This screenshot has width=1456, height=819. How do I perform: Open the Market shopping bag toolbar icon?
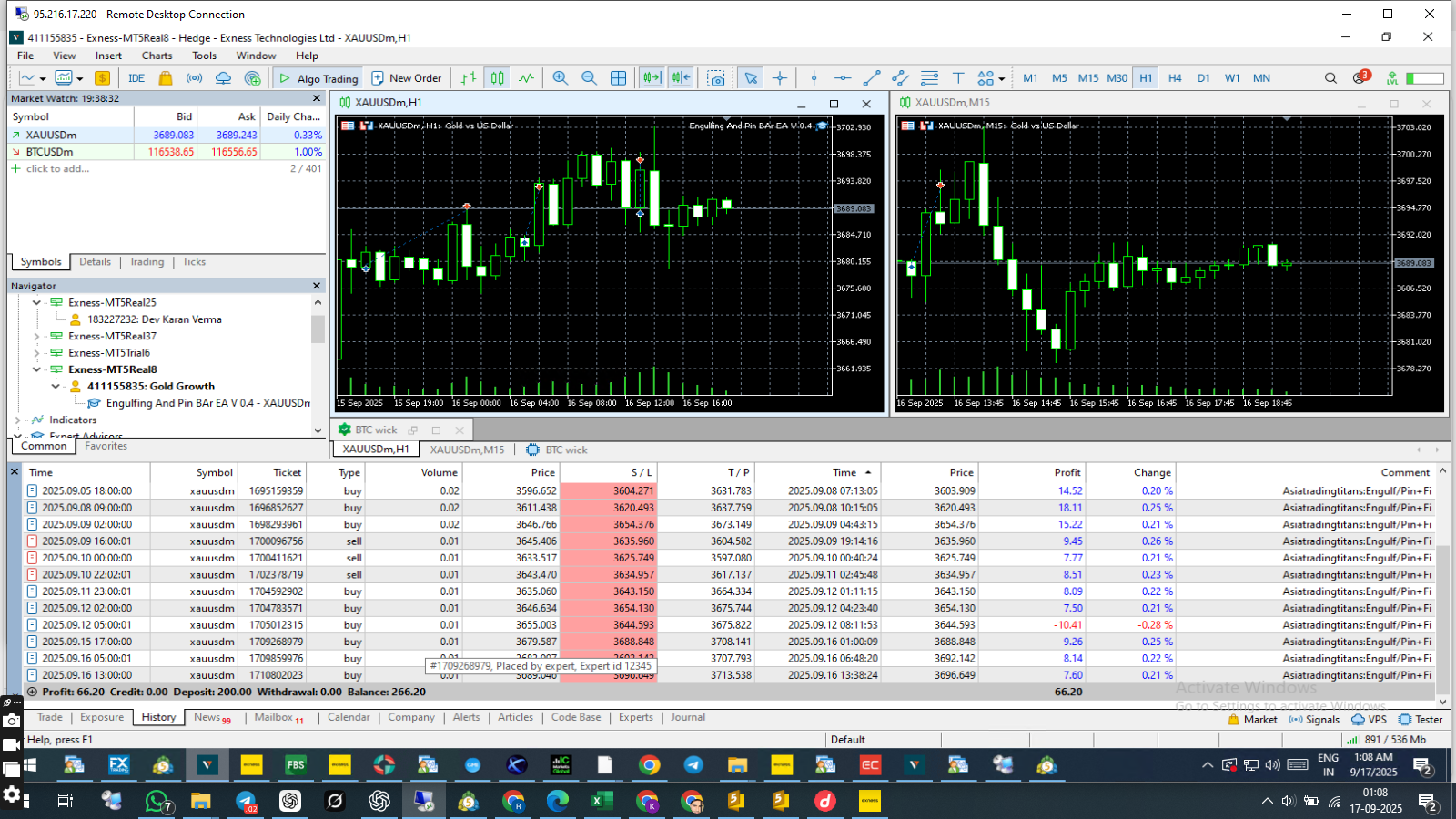pos(166,78)
